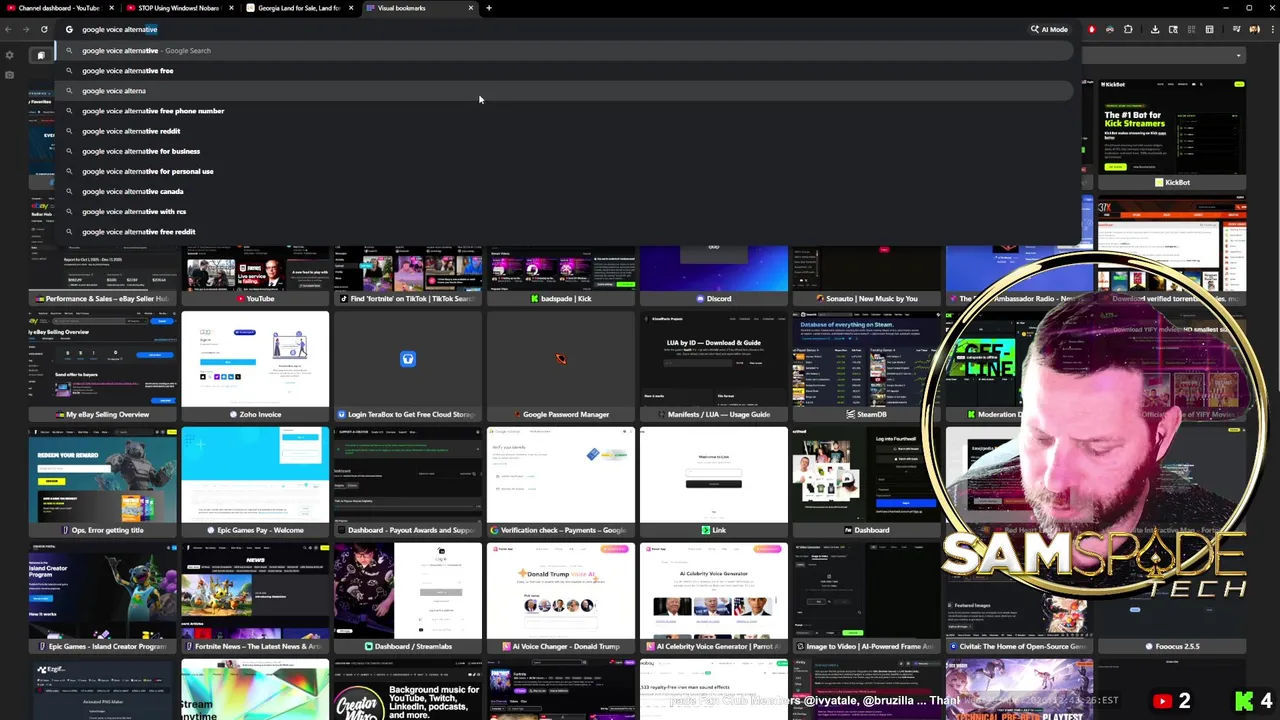Open the Dashboard - Payout Awards bookmark
The width and height of the screenshot is (1280, 720).
click(408, 482)
